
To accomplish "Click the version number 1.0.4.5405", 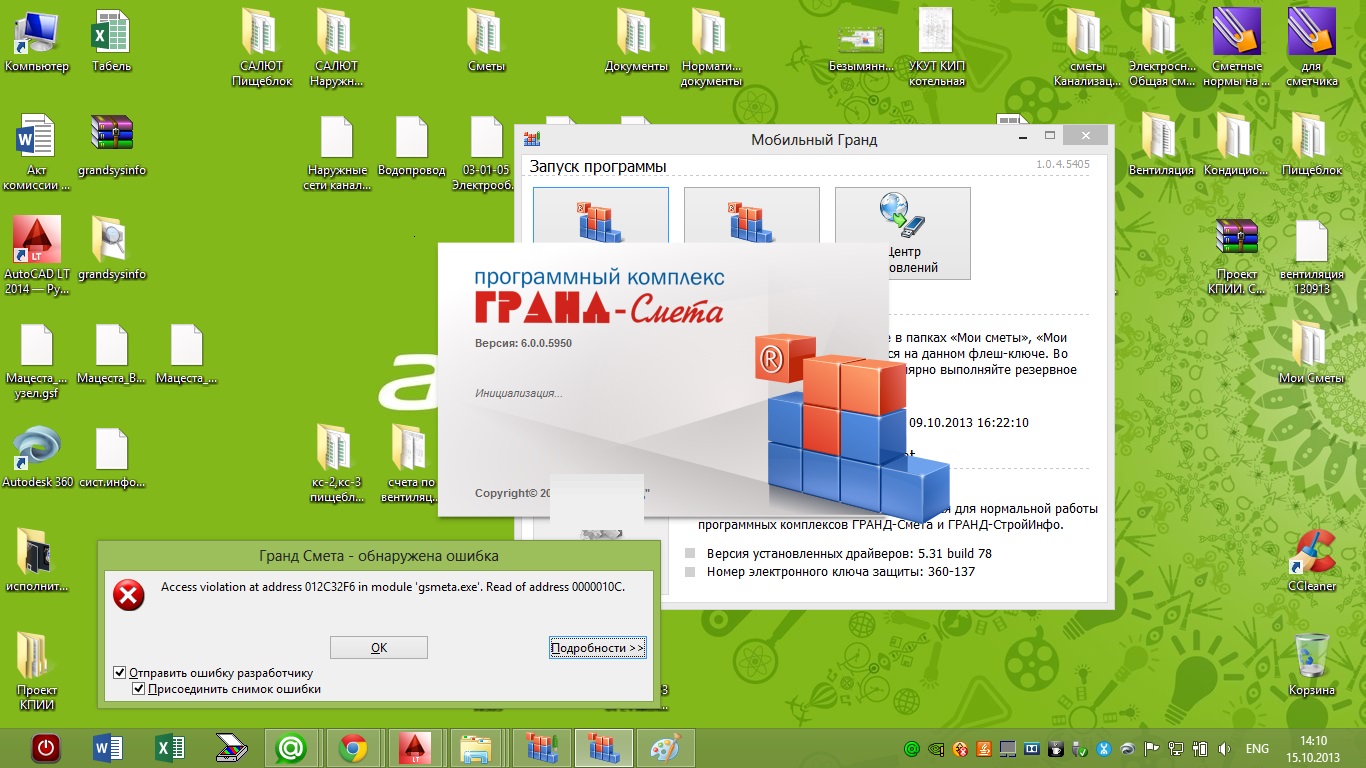I will (x=1062, y=163).
